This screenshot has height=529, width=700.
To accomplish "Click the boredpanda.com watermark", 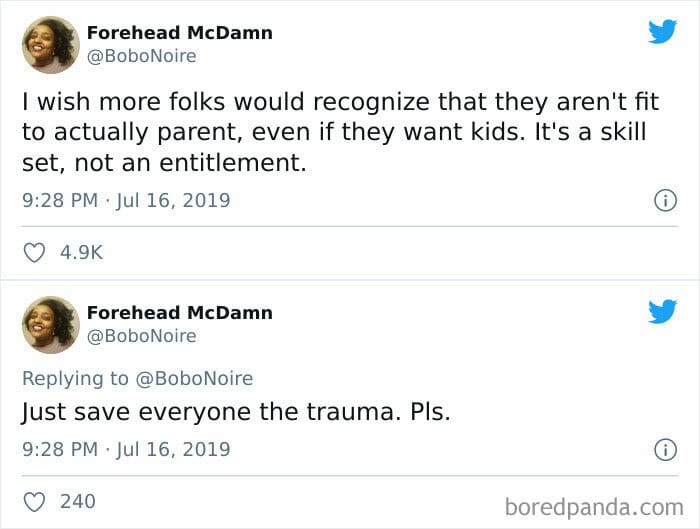I will [x=594, y=508].
